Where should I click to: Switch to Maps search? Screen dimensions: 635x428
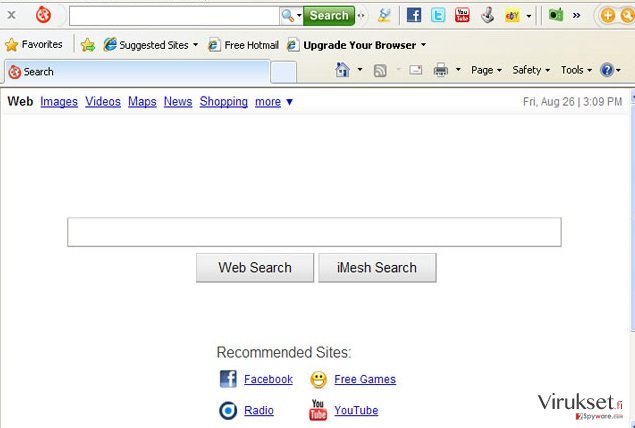tap(142, 102)
